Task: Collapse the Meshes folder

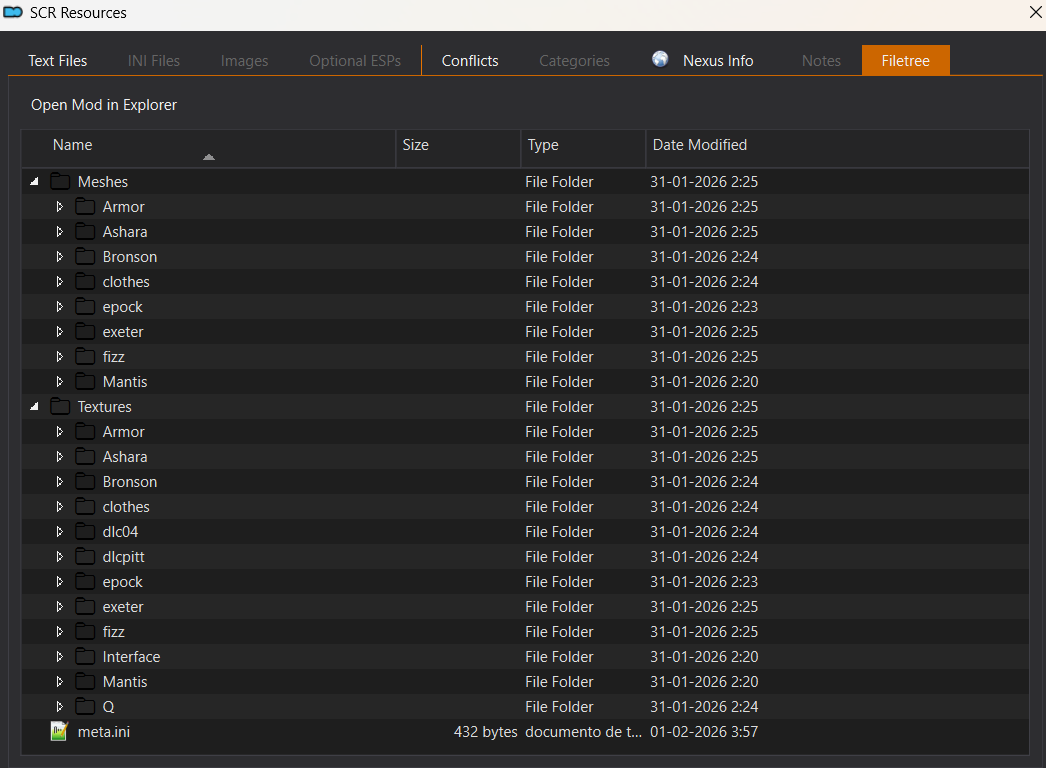Action: (35, 181)
